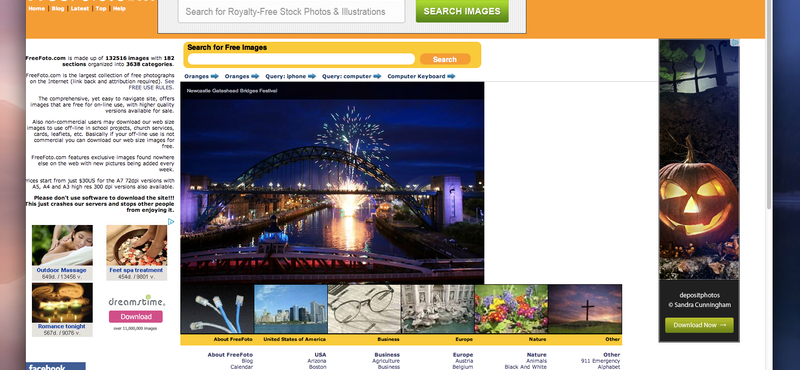This screenshot has height=370, width=800.
Task: Open the colorful flowers Nature thumbnail
Action: 511,309
